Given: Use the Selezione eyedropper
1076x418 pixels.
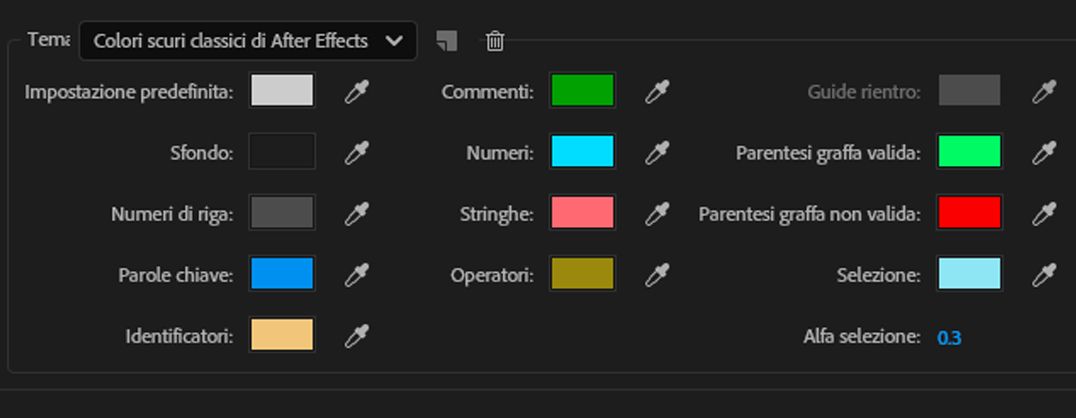Looking at the screenshot, I should 1045,274.
